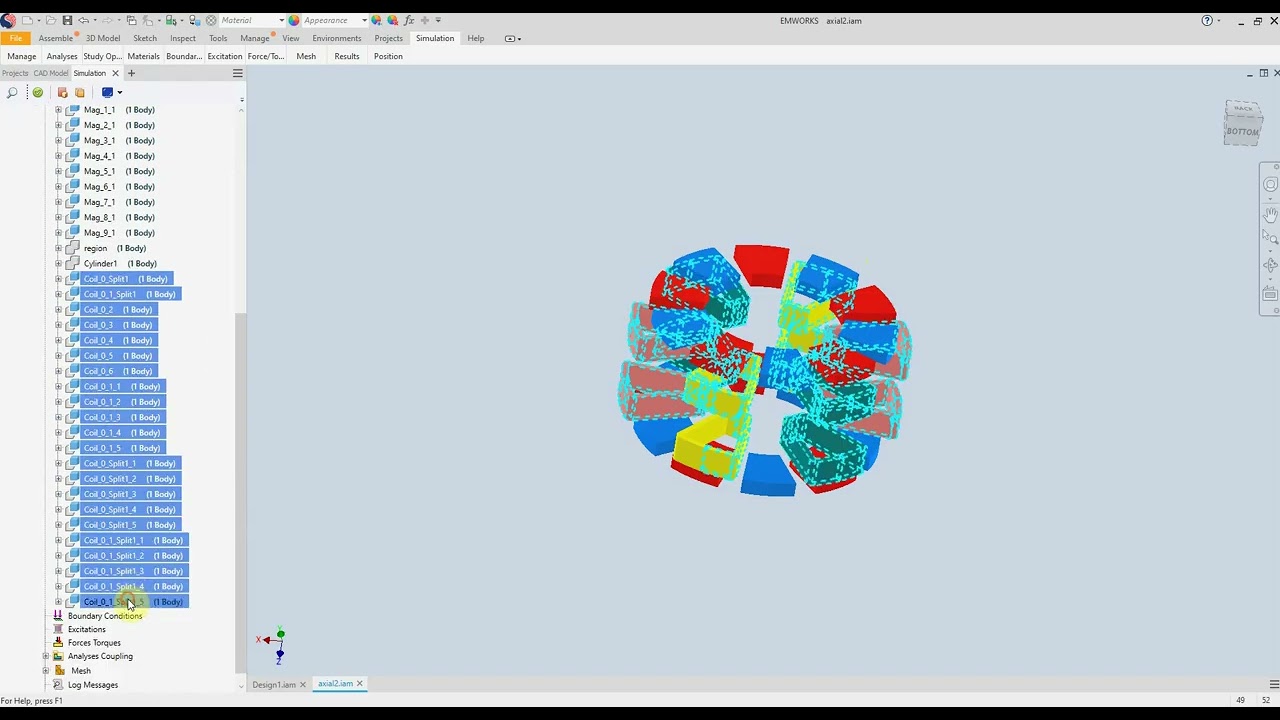Image resolution: width=1280 pixels, height=720 pixels.
Task: Close the Simulation panel tab
Action: pos(115,73)
